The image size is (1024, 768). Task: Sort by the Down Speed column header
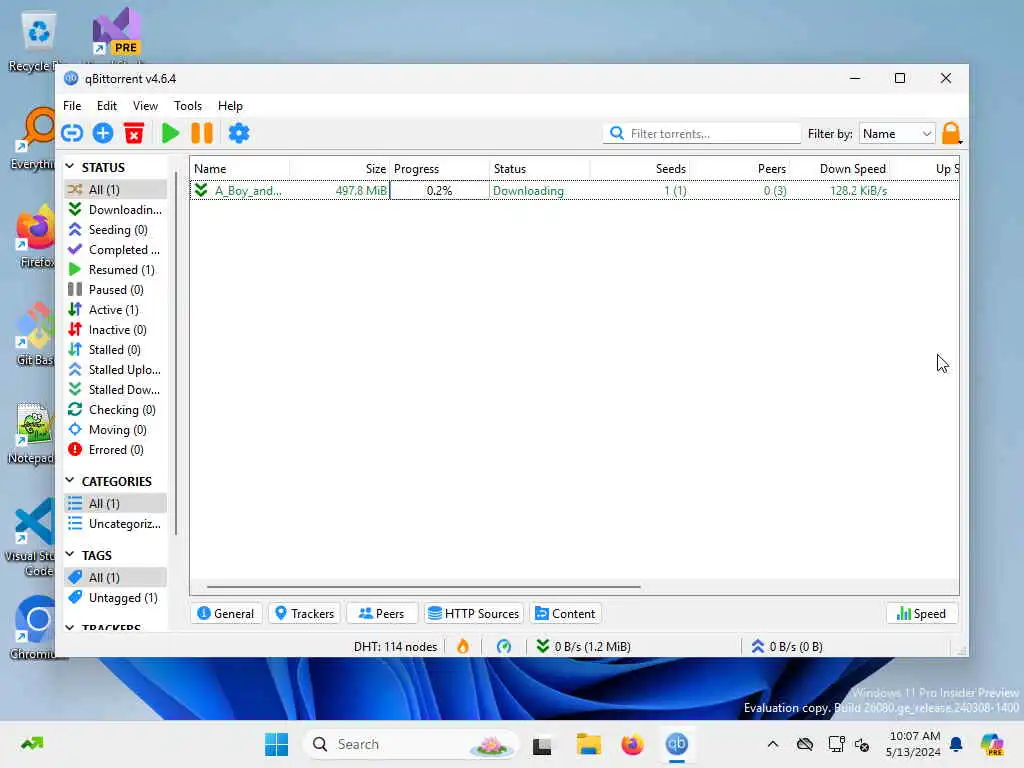click(840, 168)
